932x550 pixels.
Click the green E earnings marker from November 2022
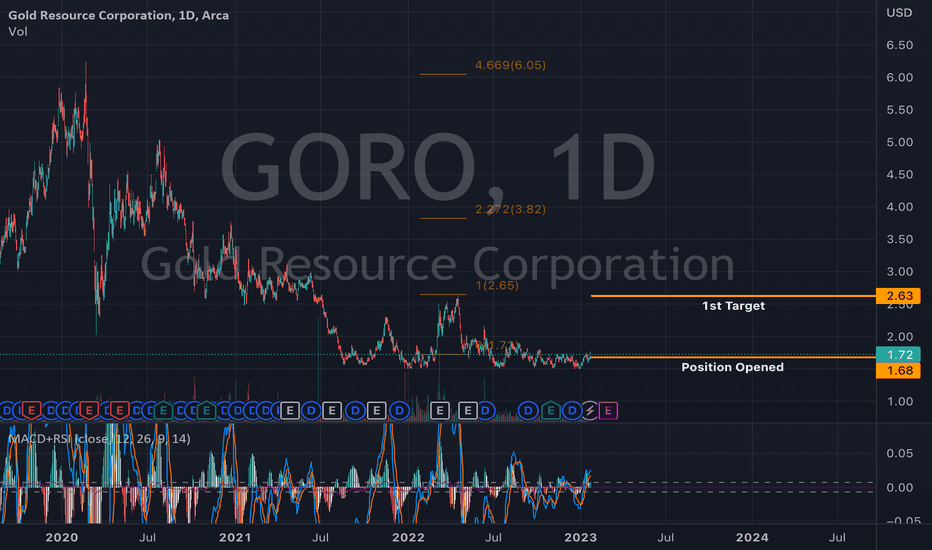pyautogui.click(x=551, y=410)
